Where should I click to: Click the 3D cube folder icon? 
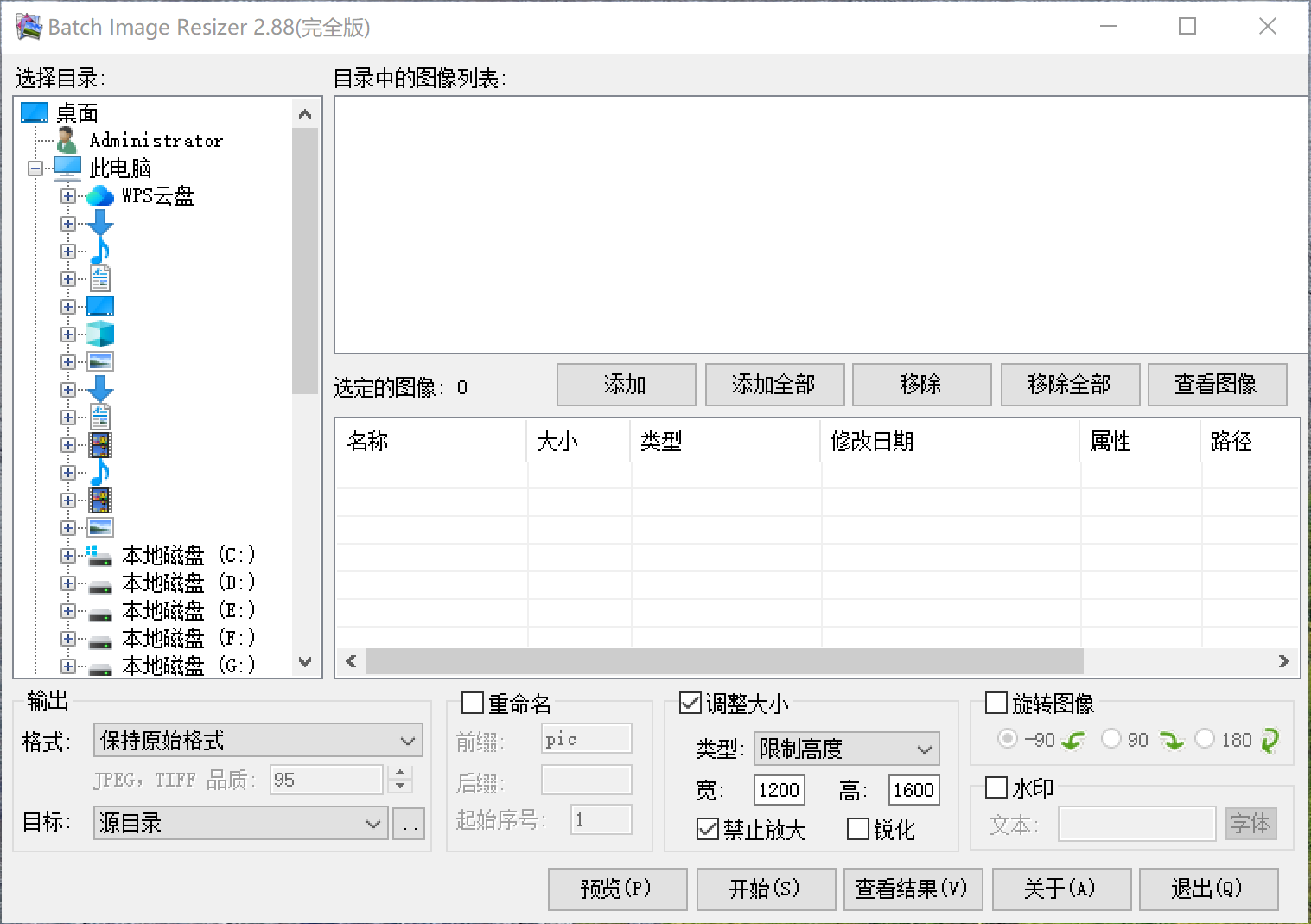click(100, 334)
